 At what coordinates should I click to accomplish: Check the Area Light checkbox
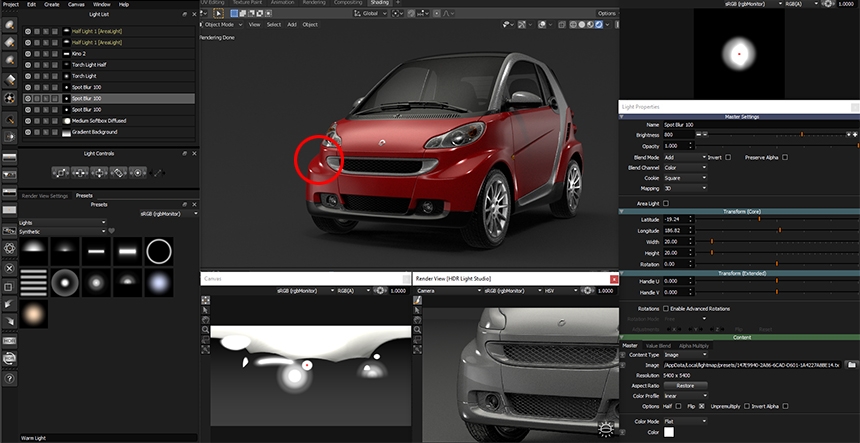(x=666, y=203)
